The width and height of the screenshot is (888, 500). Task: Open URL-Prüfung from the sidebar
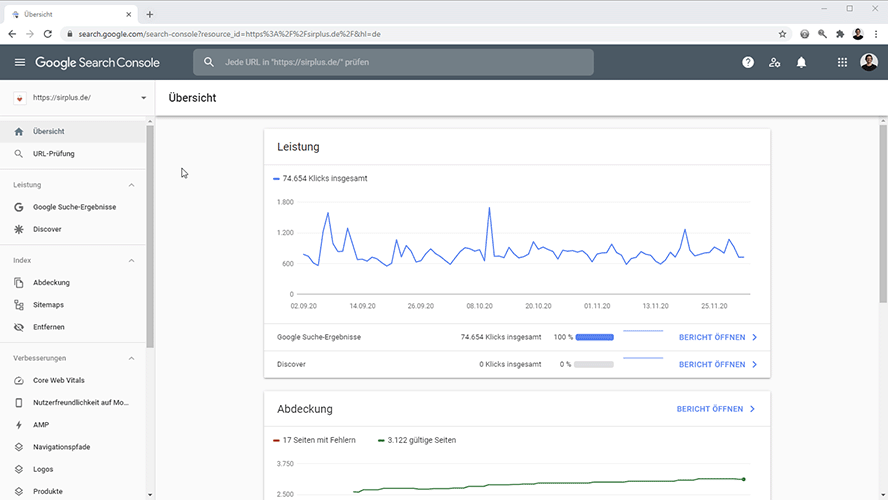click(x=72, y=153)
